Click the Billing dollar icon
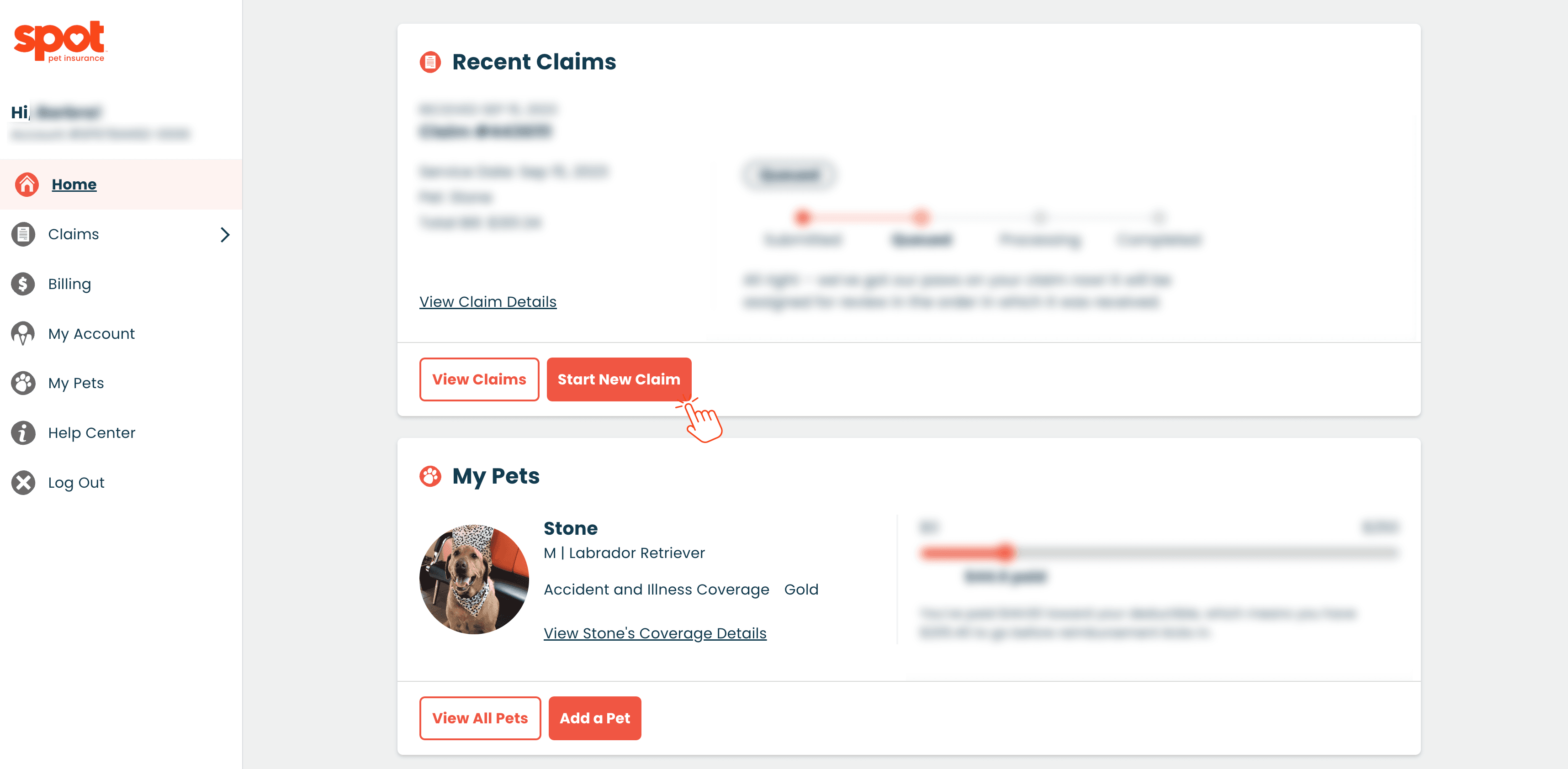The width and height of the screenshot is (1568, 769). 22,283
